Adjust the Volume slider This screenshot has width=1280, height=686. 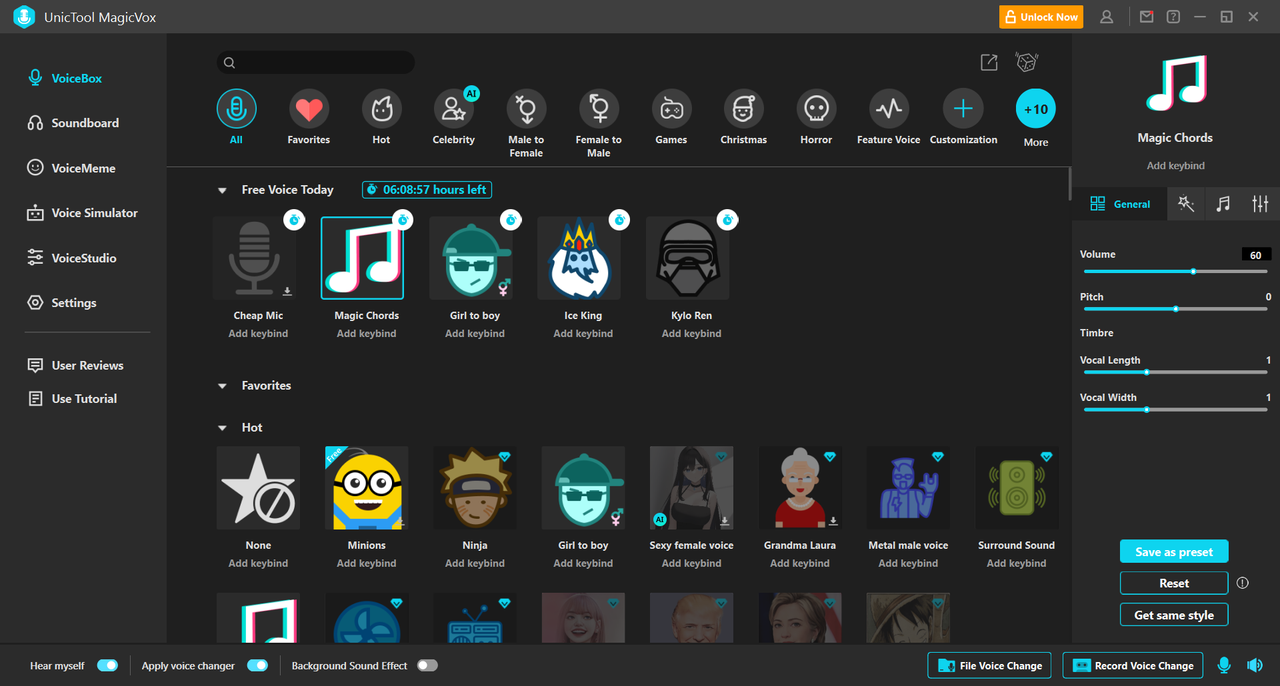coord(1176,271)
